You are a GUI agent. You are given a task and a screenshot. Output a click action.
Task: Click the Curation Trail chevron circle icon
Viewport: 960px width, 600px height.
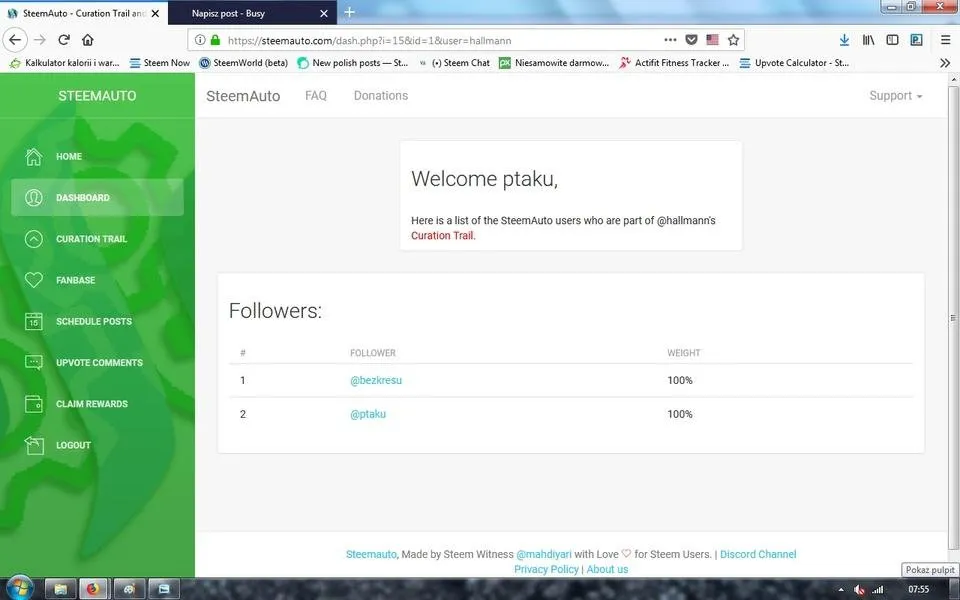click(x=34, y=239)
